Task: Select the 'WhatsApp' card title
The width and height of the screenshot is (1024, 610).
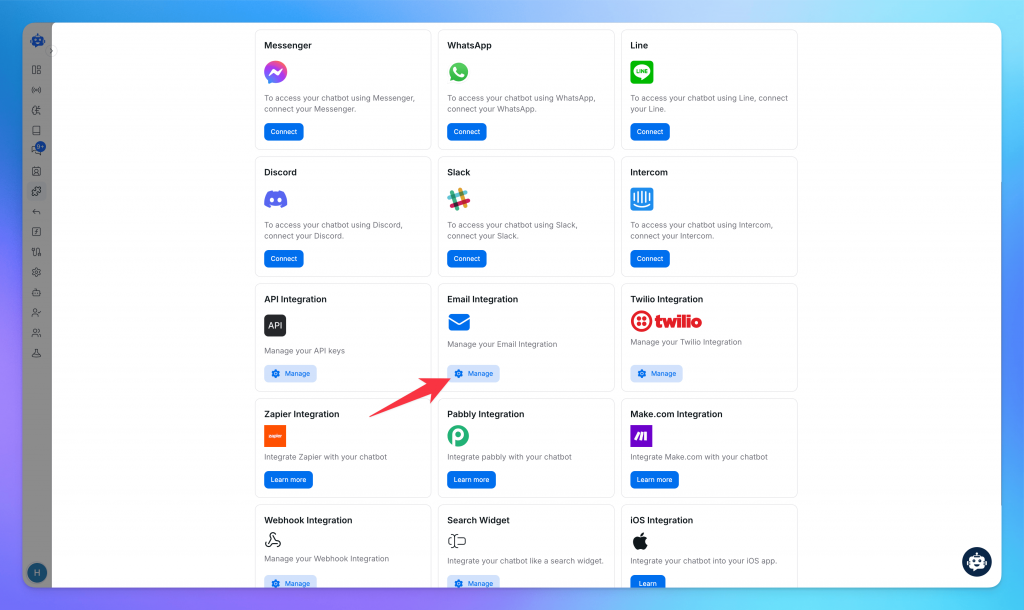Action: pos(470,46)
